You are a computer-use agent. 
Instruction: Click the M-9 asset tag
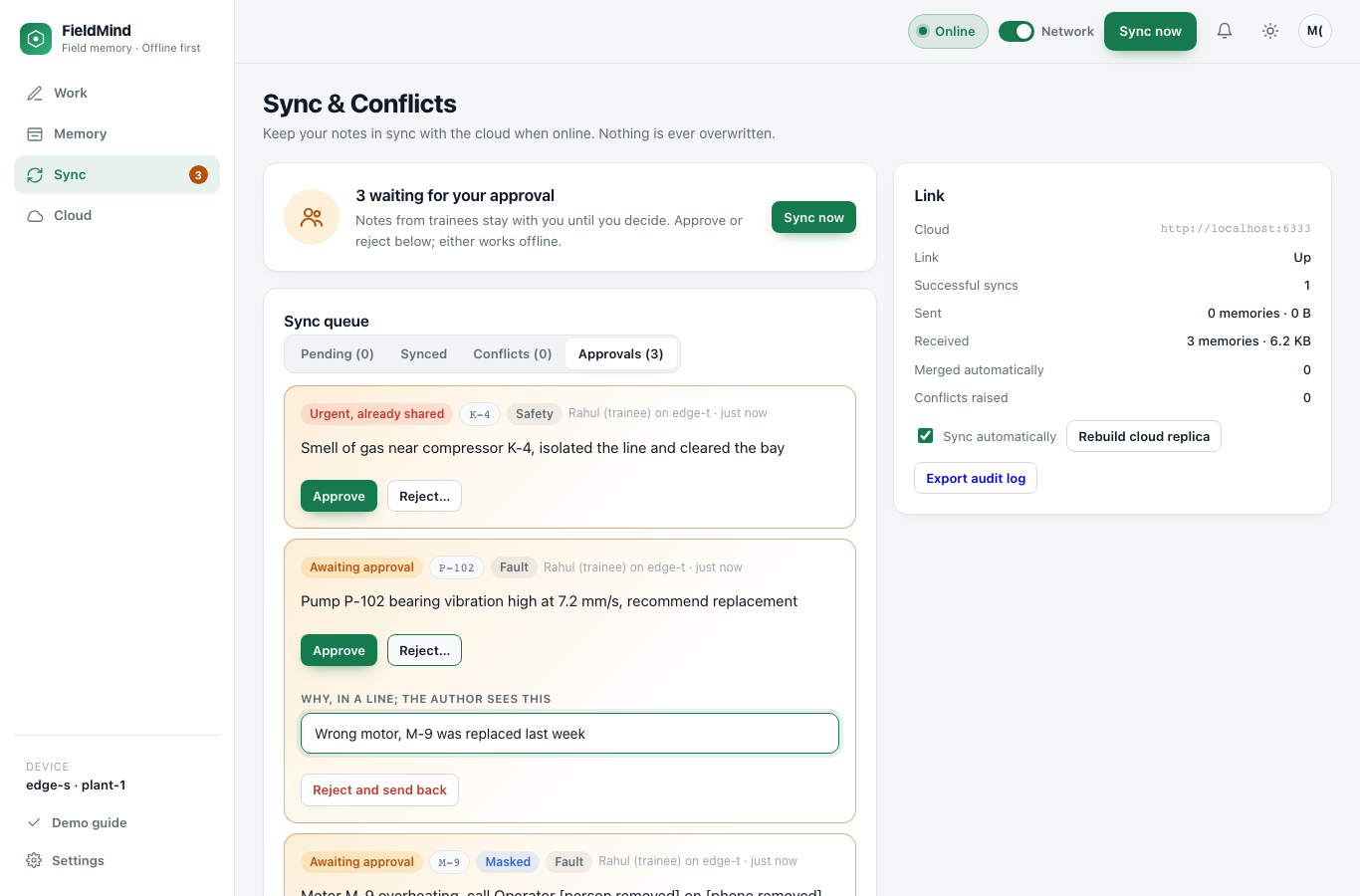(449, 862)
